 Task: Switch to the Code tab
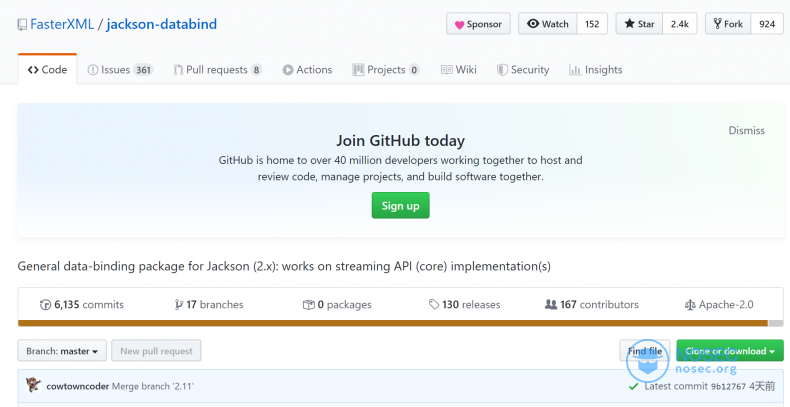click(x=47, y=70)
